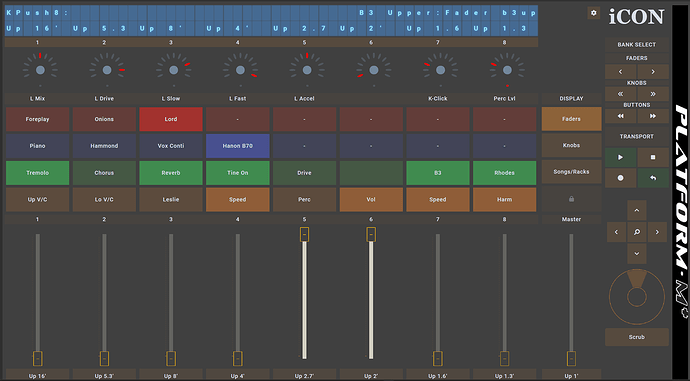Click the Perc Lvl knob
Image resolution: width=690 pixels, height=381 pixels.
coord(507,70)
